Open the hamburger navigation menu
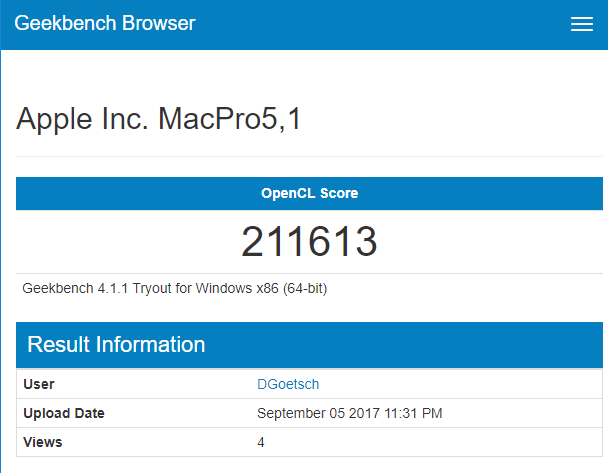 tap(582, 25)
